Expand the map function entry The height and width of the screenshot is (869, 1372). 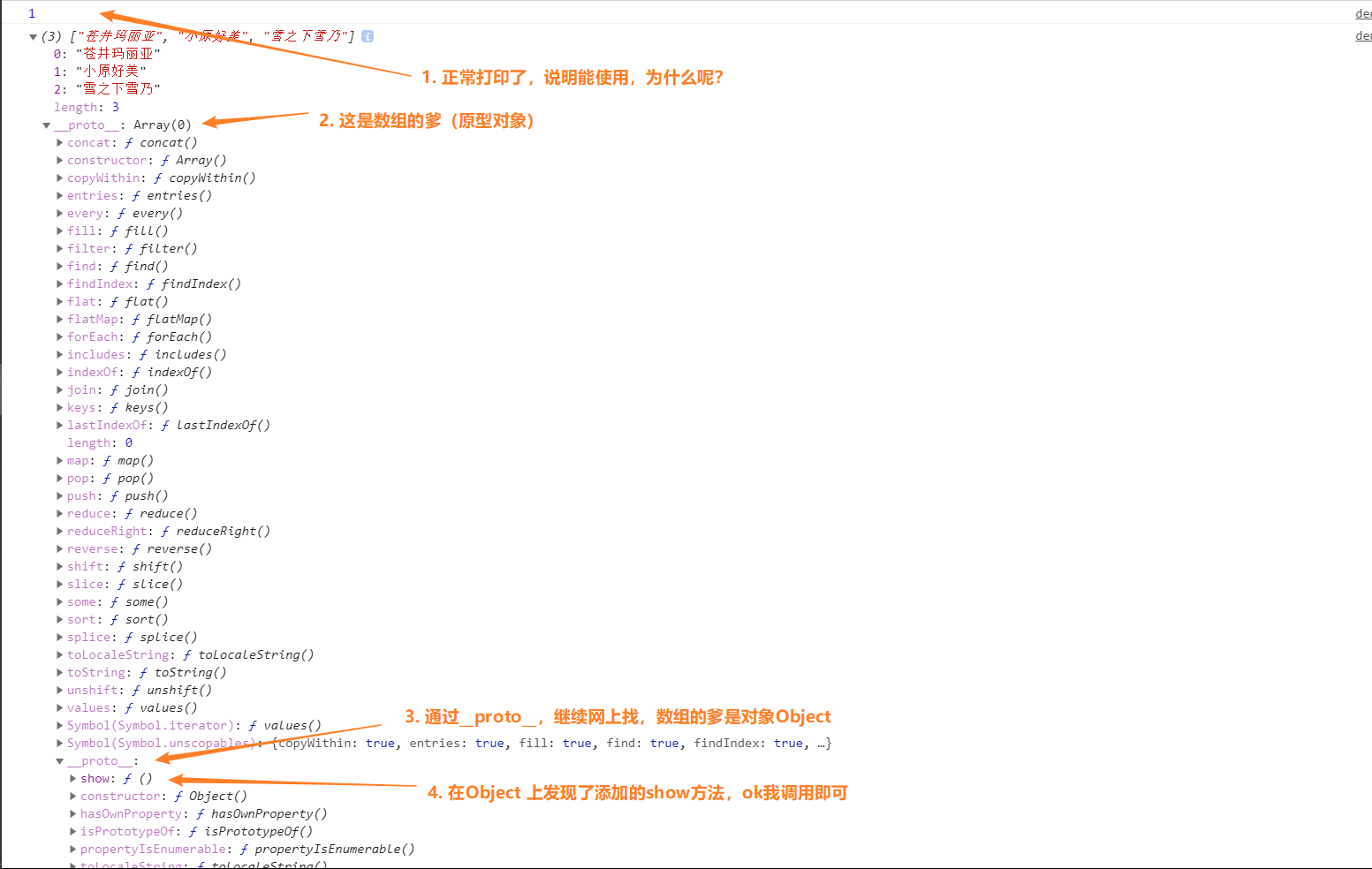point(59,460)
